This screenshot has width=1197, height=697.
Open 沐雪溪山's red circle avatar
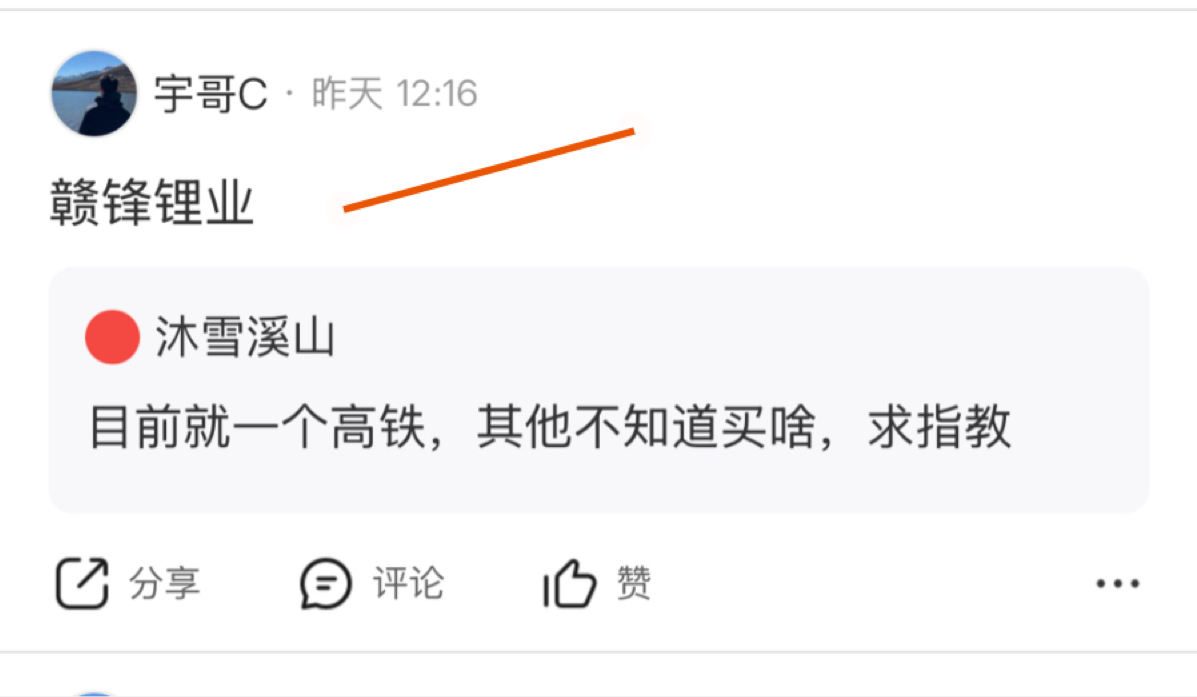(x=112, y=337)
